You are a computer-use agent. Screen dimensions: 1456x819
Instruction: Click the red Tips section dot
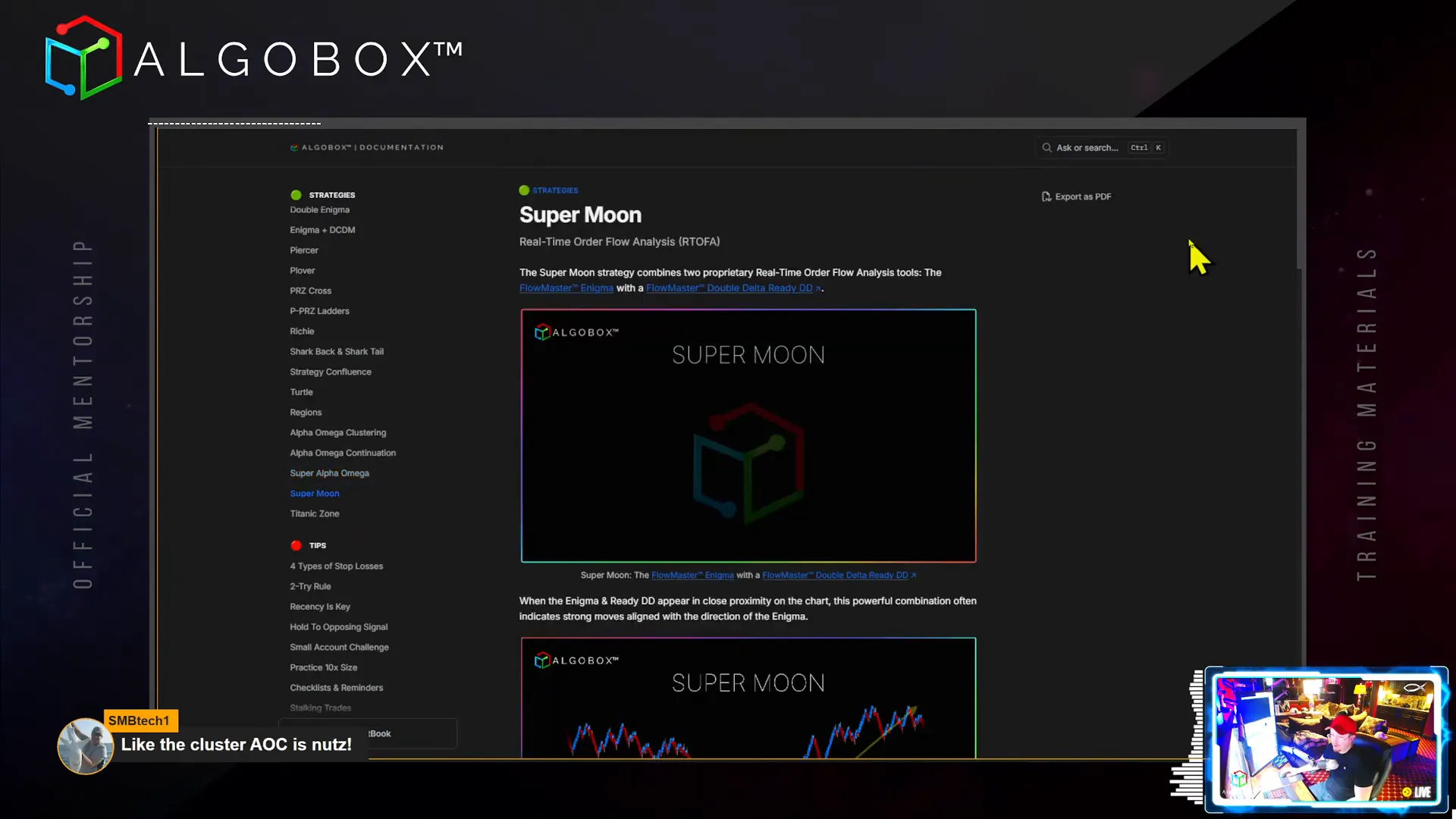(296, 545)
